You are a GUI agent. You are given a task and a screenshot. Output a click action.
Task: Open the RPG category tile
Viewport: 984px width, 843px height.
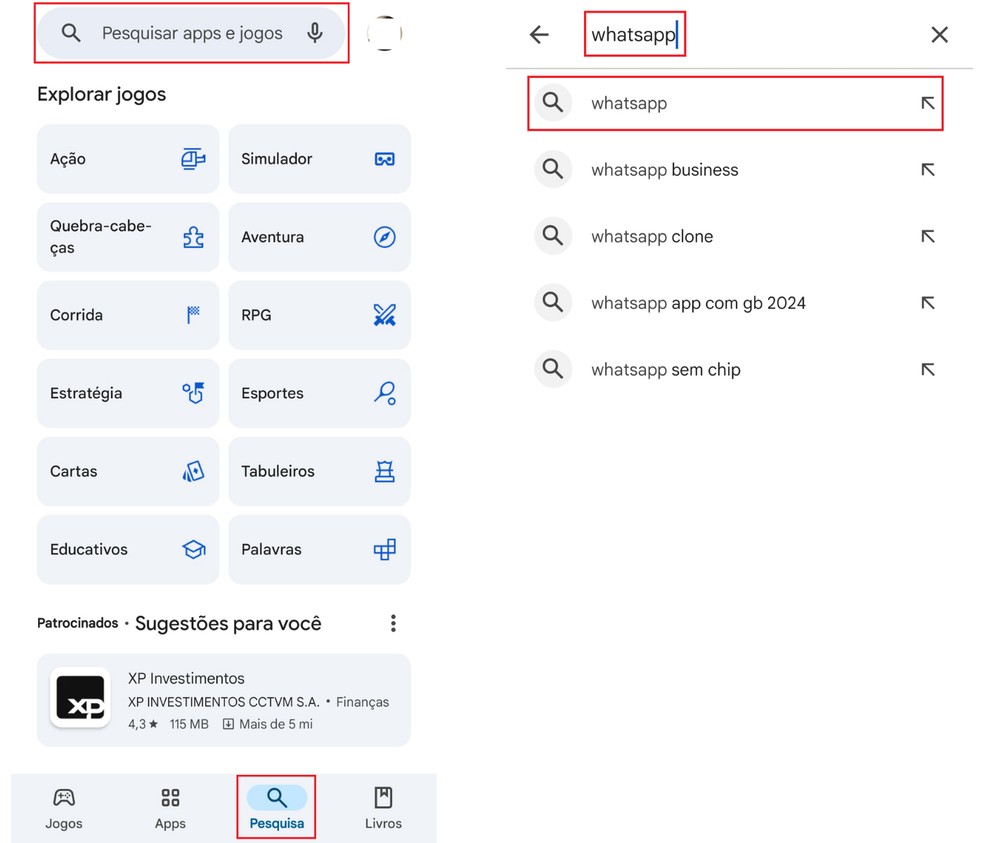(319, 315)
